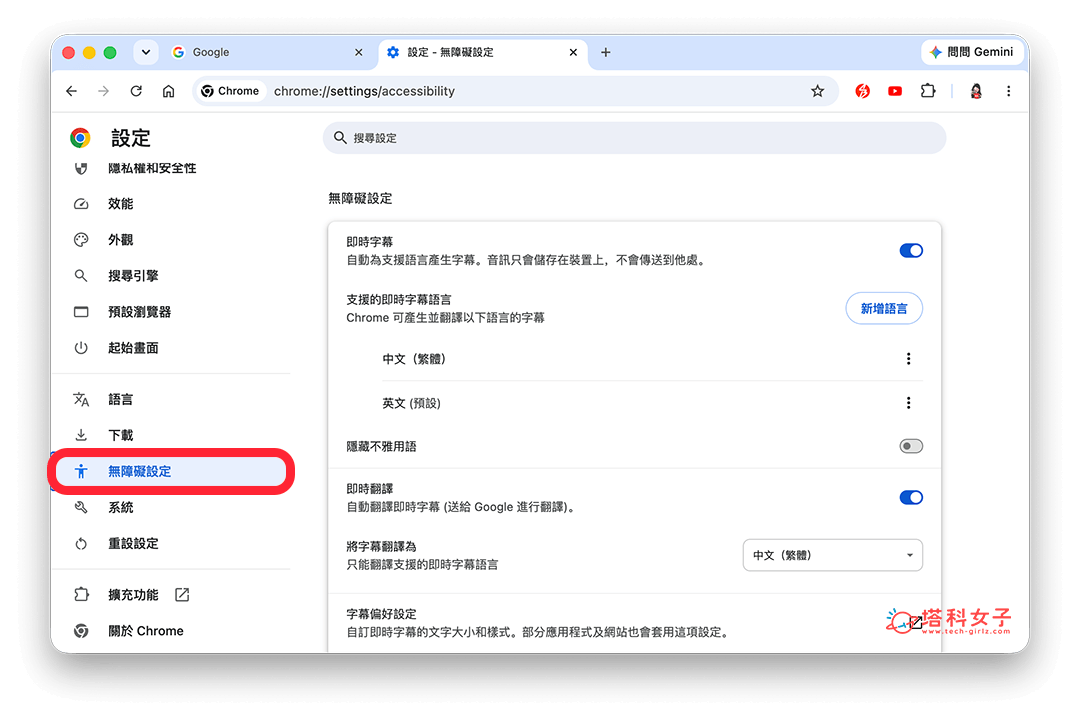The width and height of the screenshot is (1080, 720).
Task: Bookmark this page with the star
Action: (817, 91)
